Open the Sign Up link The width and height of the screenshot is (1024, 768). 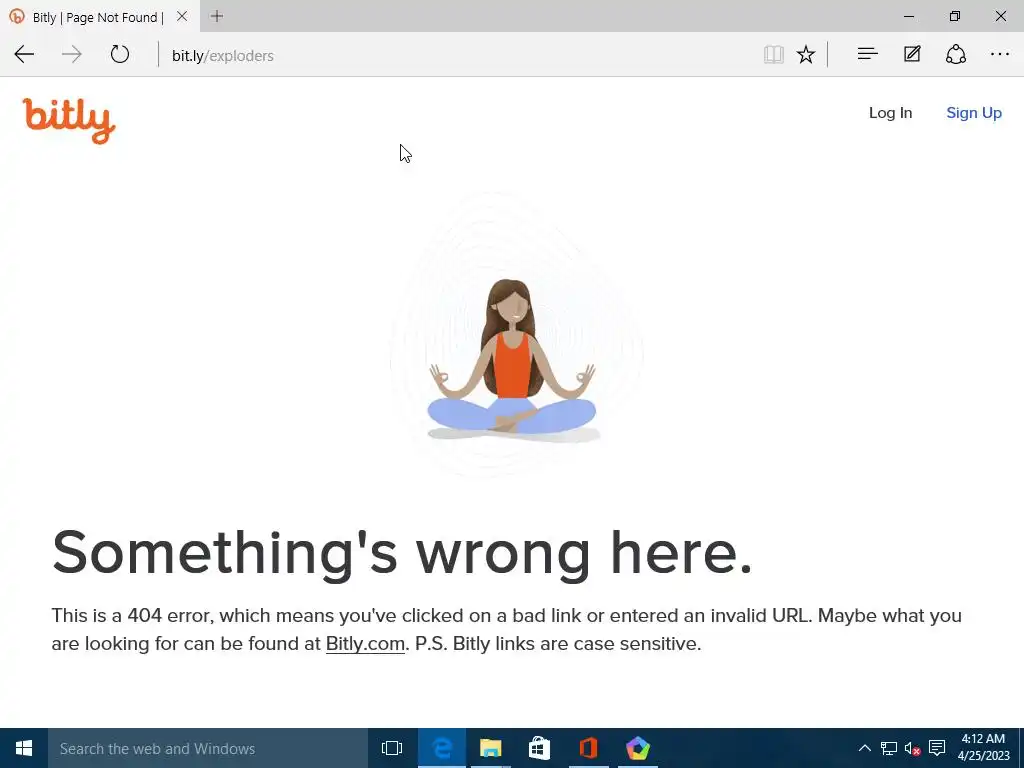(974, 113)
